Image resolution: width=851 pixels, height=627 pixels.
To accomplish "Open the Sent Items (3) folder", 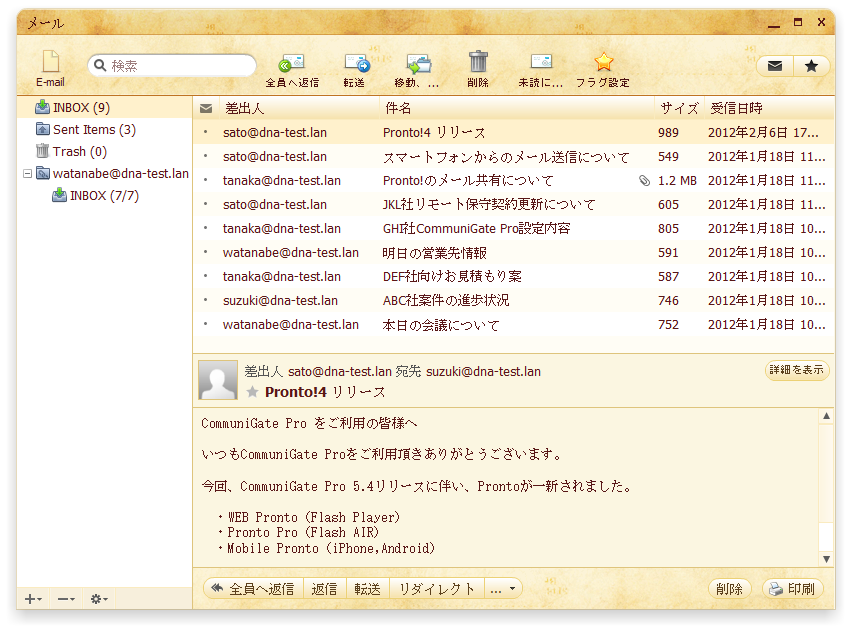I will [105, 130].
